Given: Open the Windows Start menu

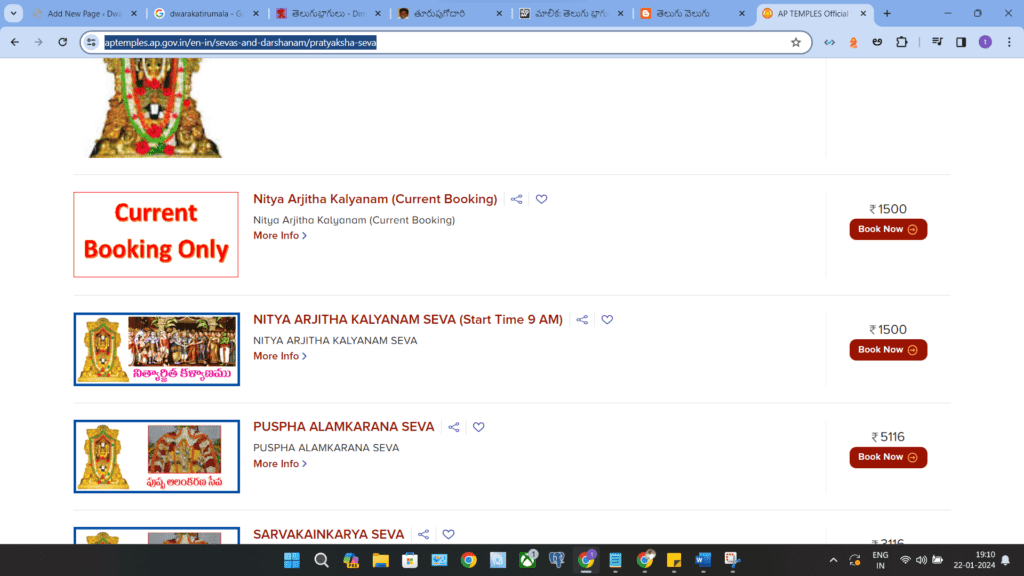Looking at the screenshot, I should [292, 560].
